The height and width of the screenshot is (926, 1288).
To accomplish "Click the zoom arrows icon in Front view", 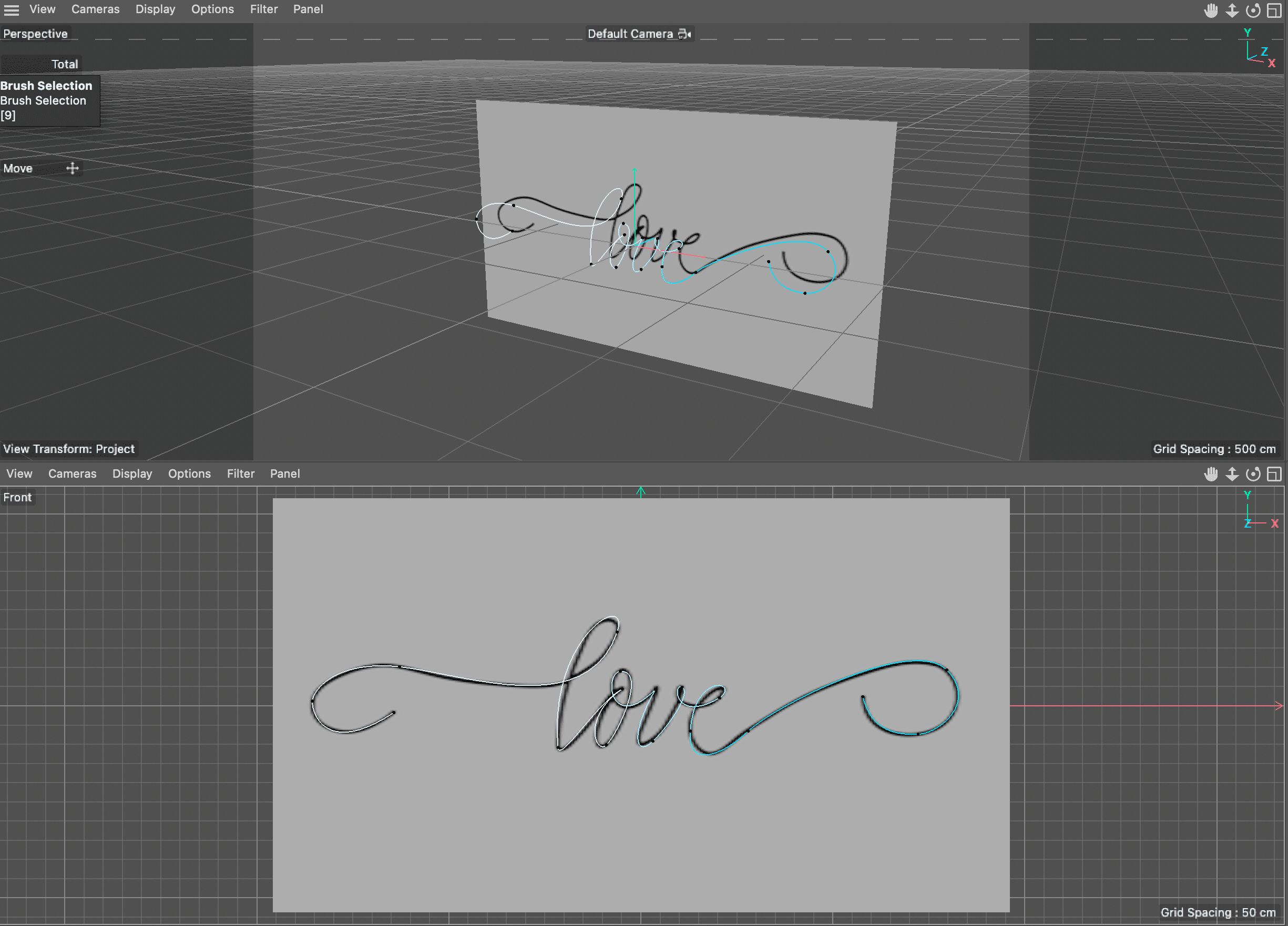I will tap(1232, 474).
